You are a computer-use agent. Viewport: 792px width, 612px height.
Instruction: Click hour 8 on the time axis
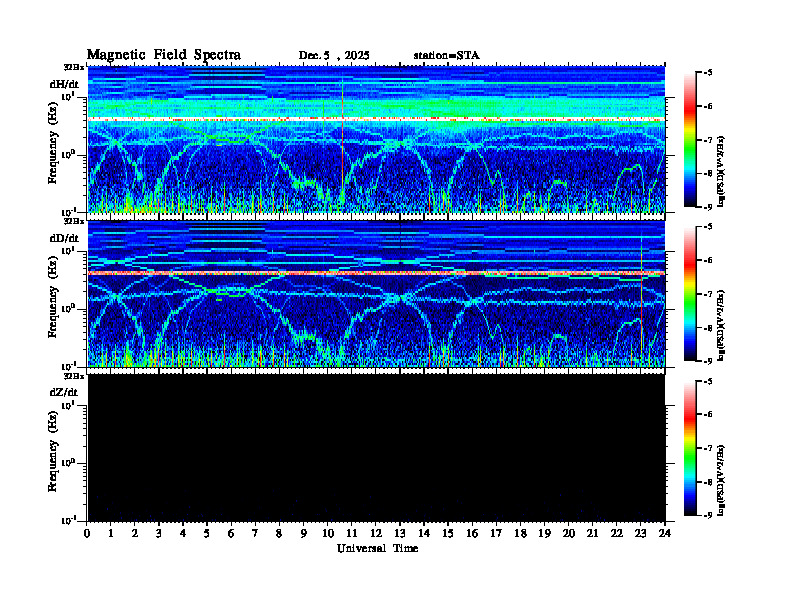point(279,534)
